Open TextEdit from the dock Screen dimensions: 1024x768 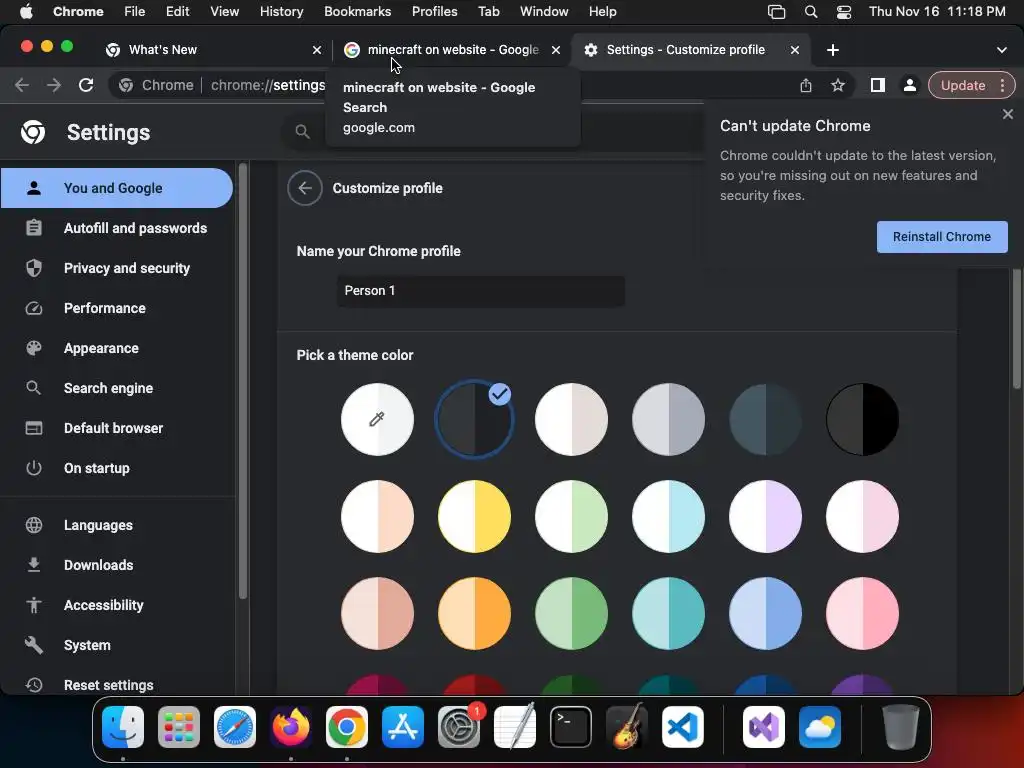[x=515, y=727]
